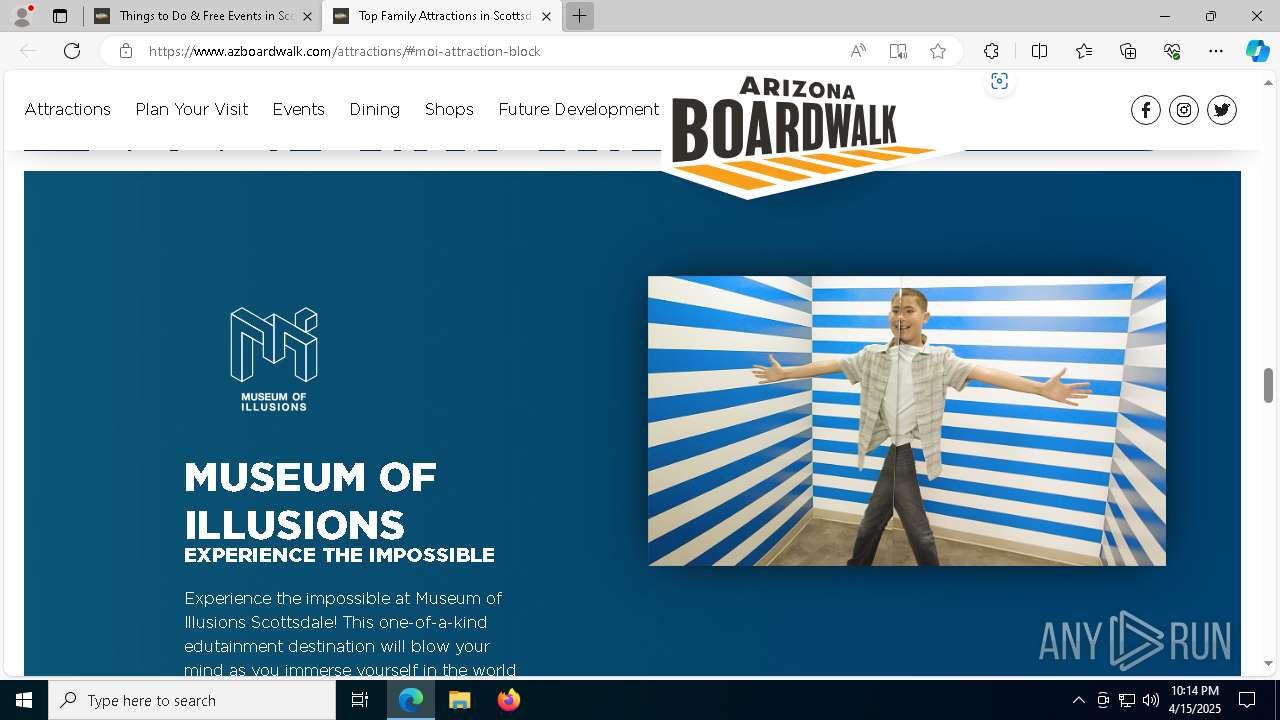This screenshot has height=720, width=1280.
Task: Launch Firefox from the taskbar
Action: pyautogui.click(x=508, y=700)
